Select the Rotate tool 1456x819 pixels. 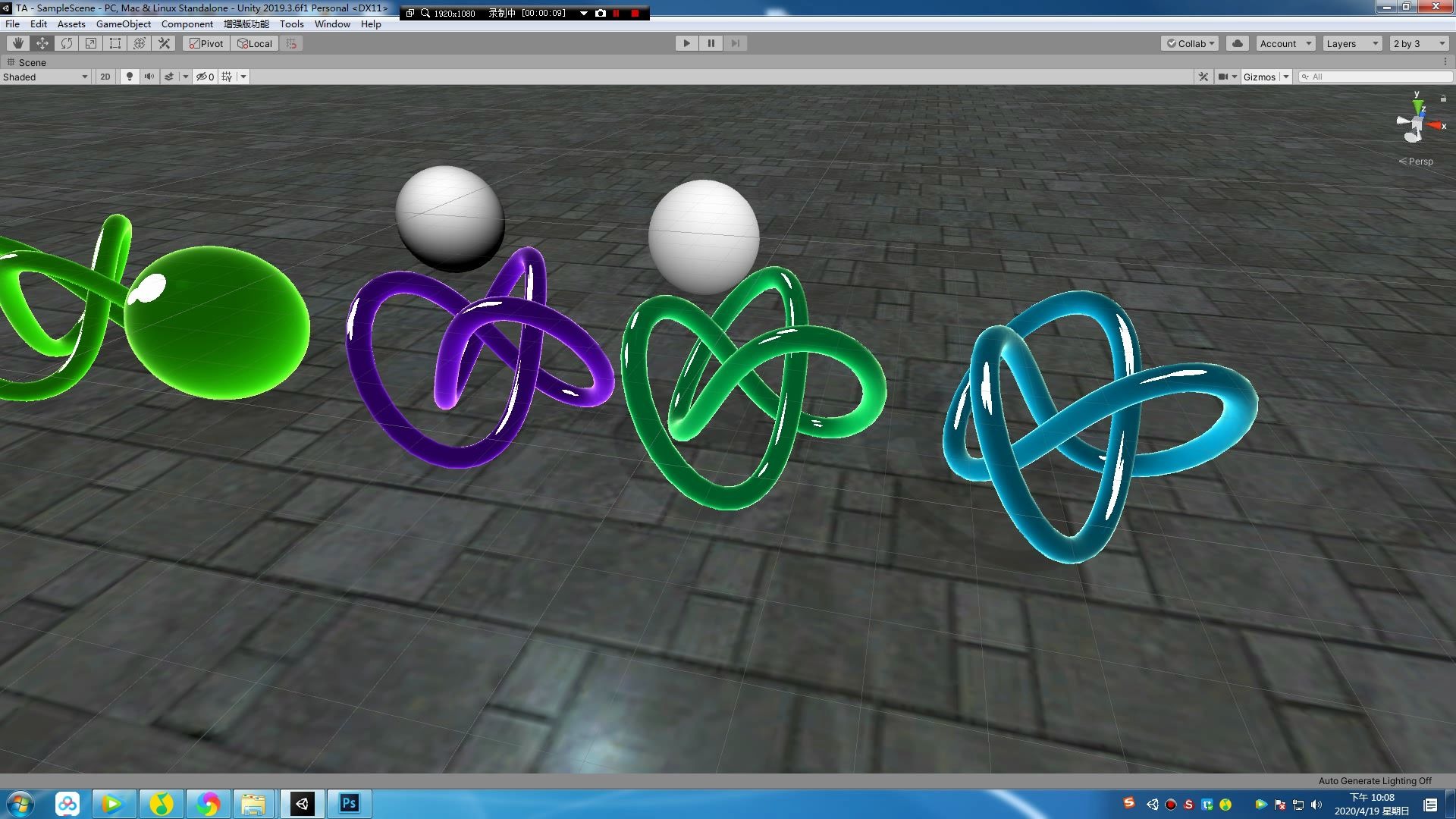point(66,43)
